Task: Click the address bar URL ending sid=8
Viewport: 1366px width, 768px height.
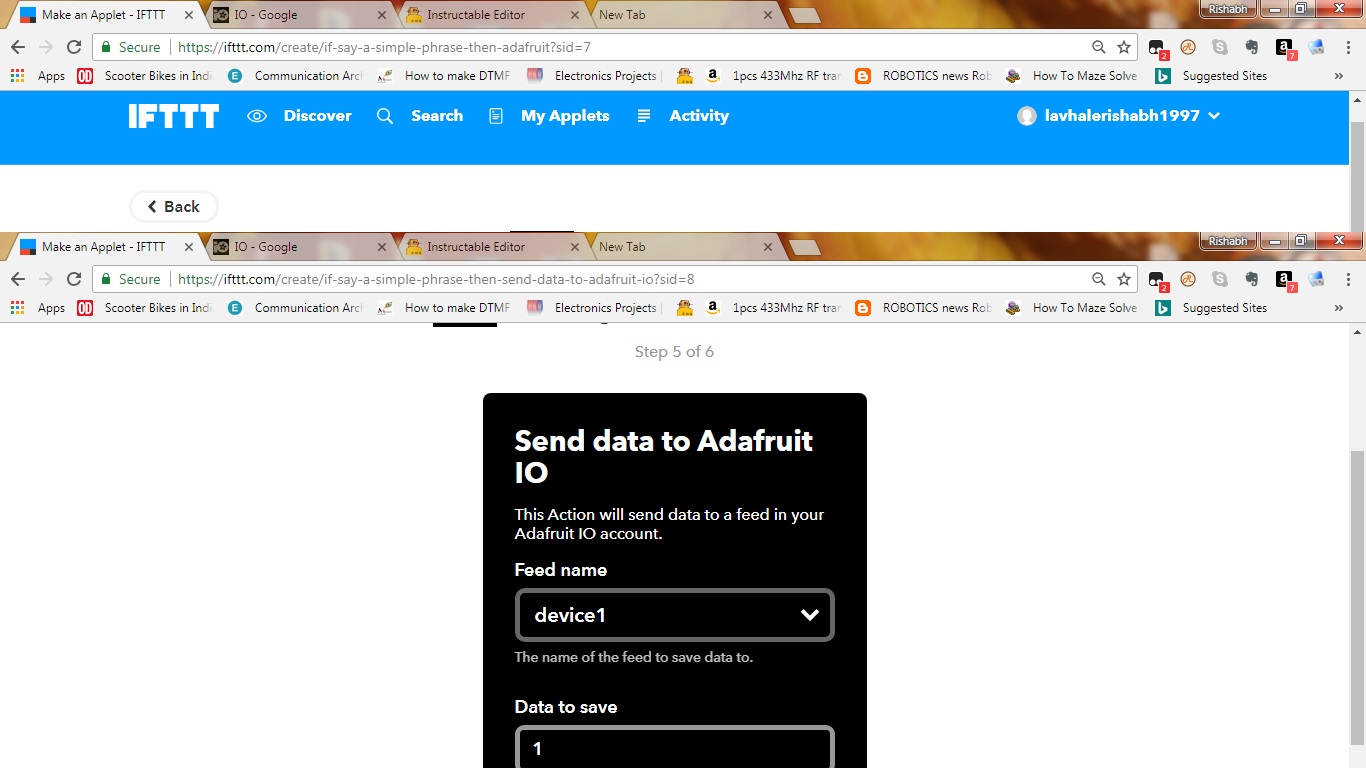Action: coord(436,279)
